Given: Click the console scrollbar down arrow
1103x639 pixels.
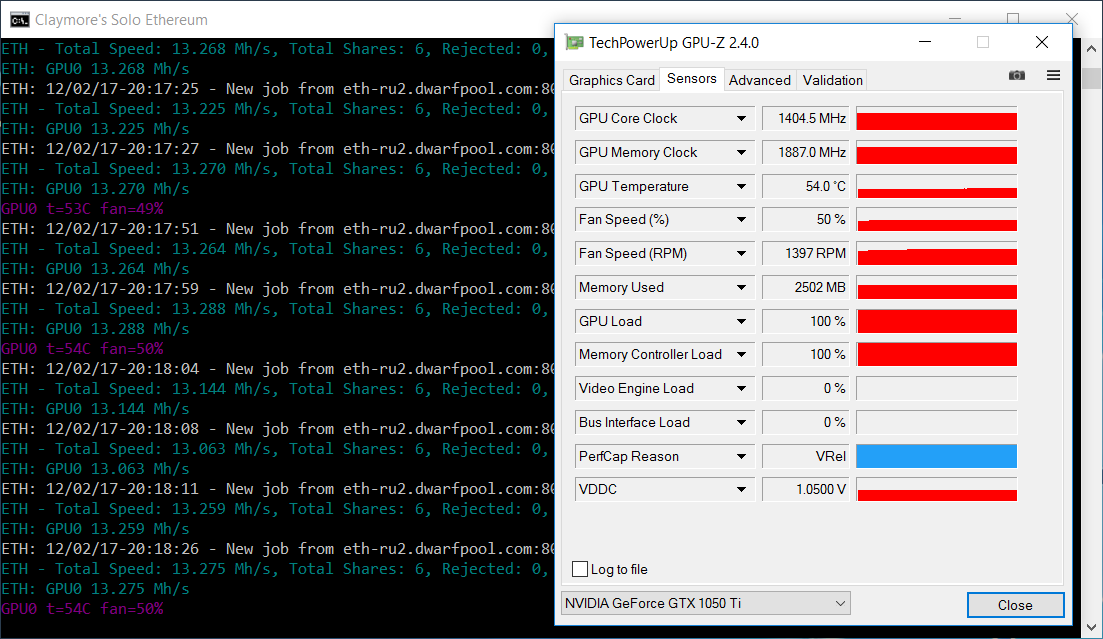Looking at the screenshot, I should 1091,627.
